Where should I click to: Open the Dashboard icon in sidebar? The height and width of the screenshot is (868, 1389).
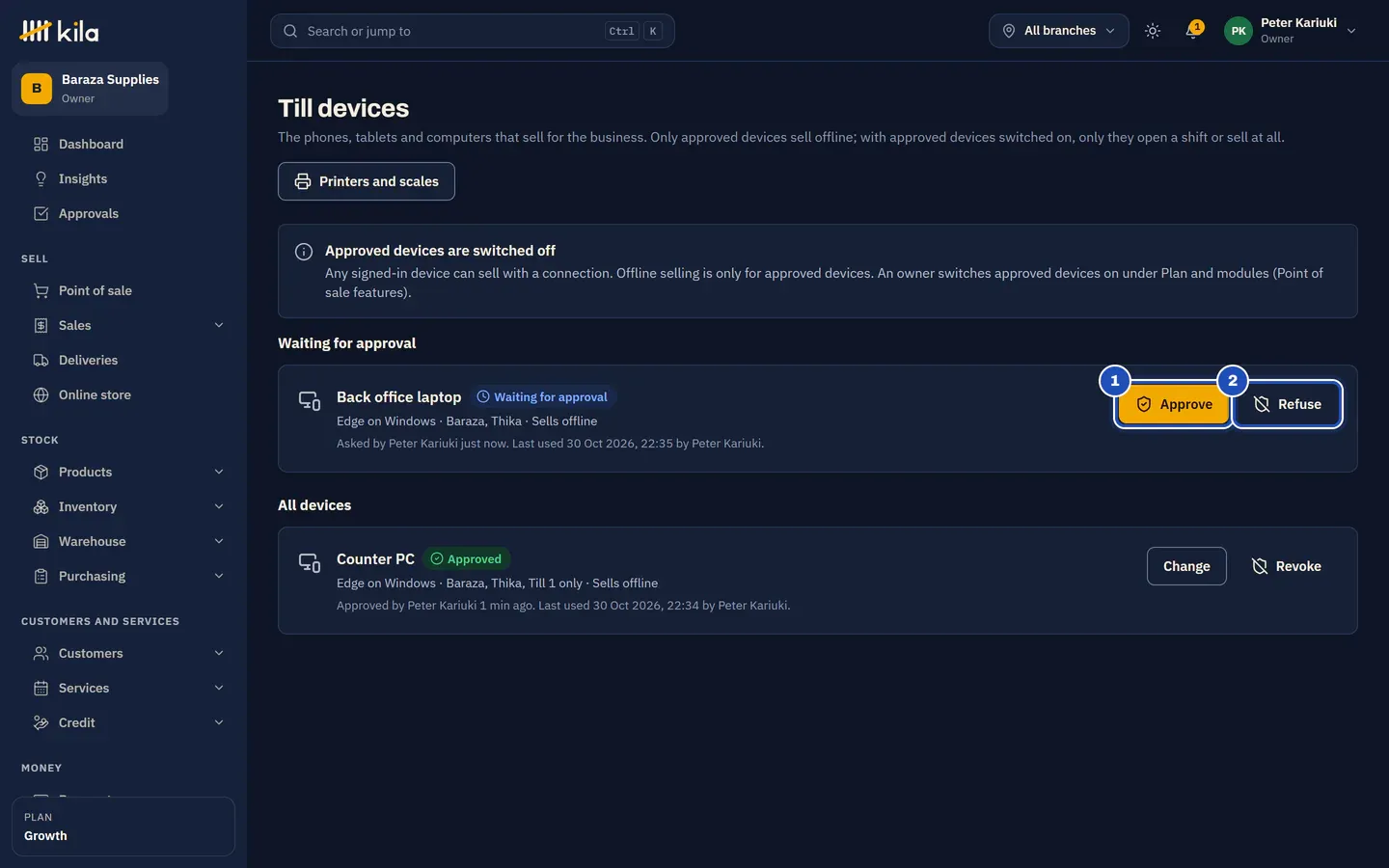[41, 144]
